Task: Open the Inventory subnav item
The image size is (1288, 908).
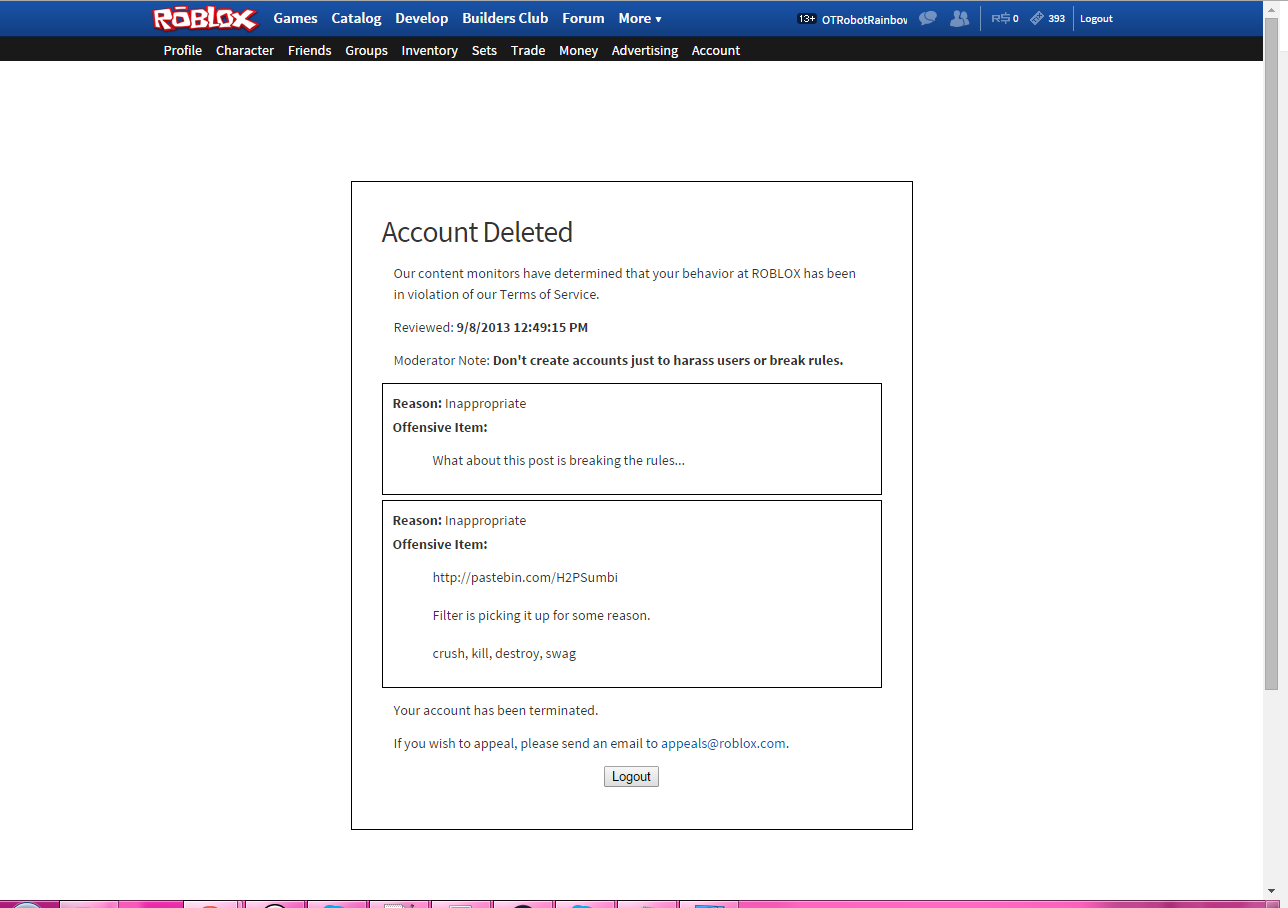Action: 429,50
